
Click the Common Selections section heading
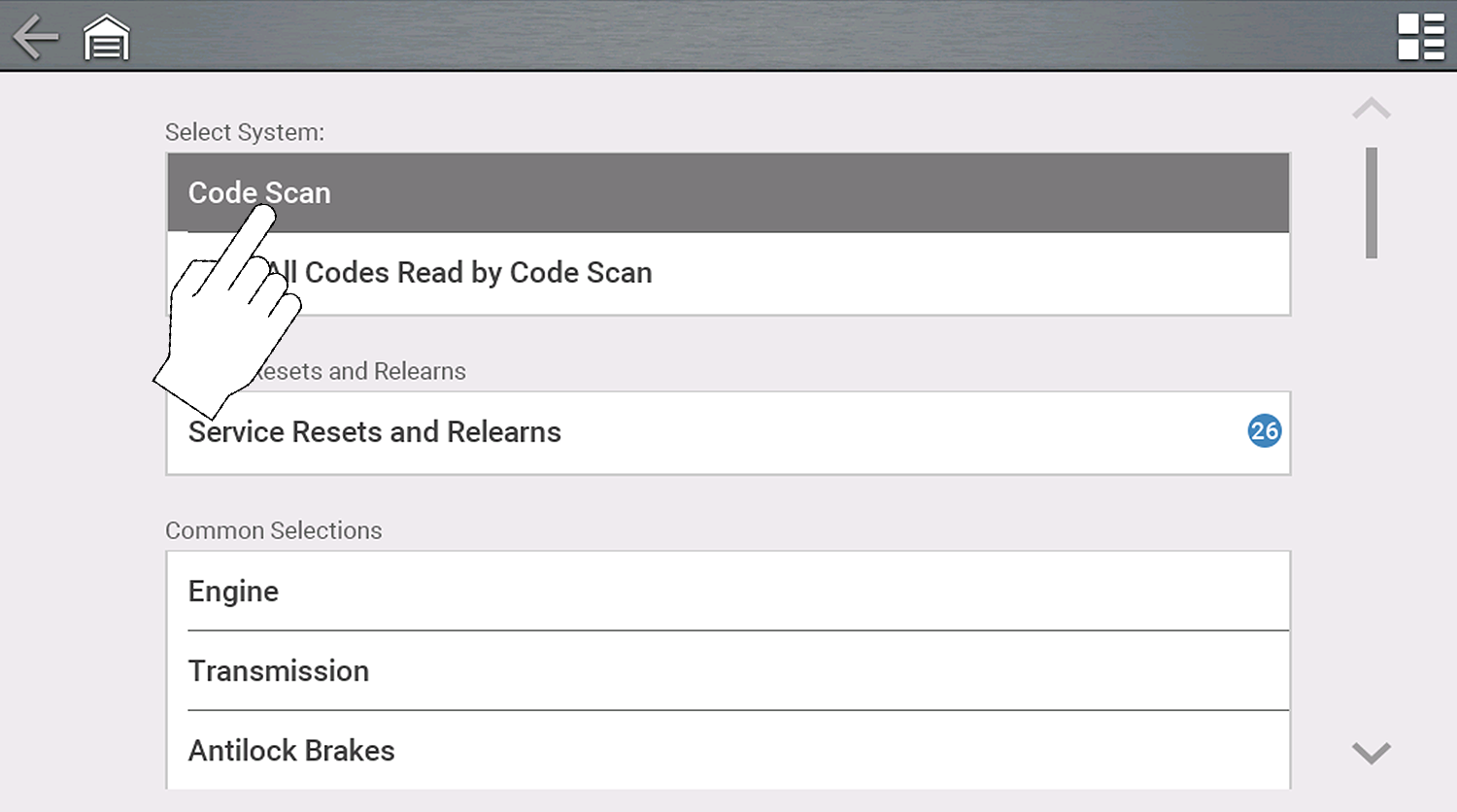coord(274,530)
